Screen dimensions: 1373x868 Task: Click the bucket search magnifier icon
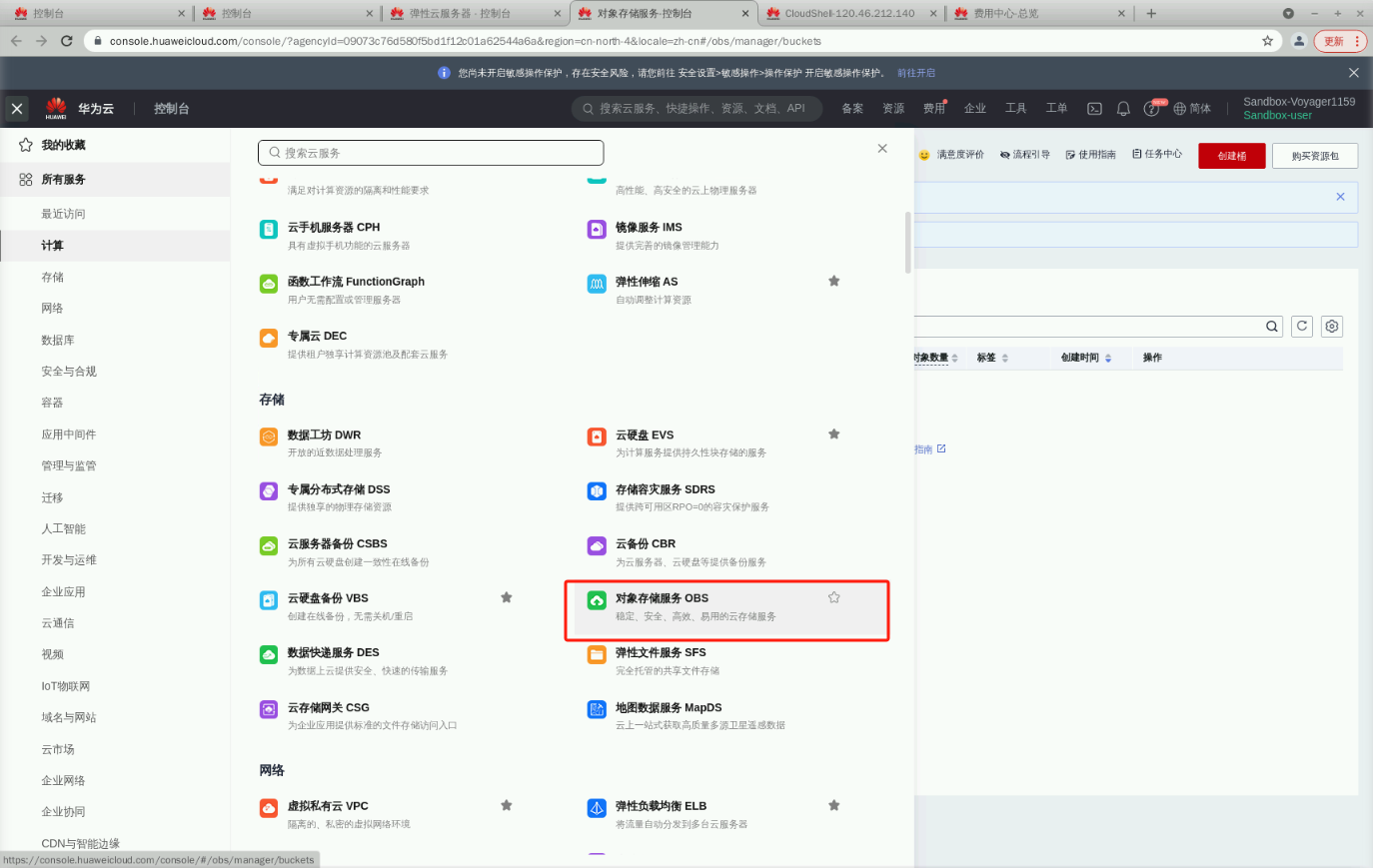pyautogui.click(x=1272, y=327)
